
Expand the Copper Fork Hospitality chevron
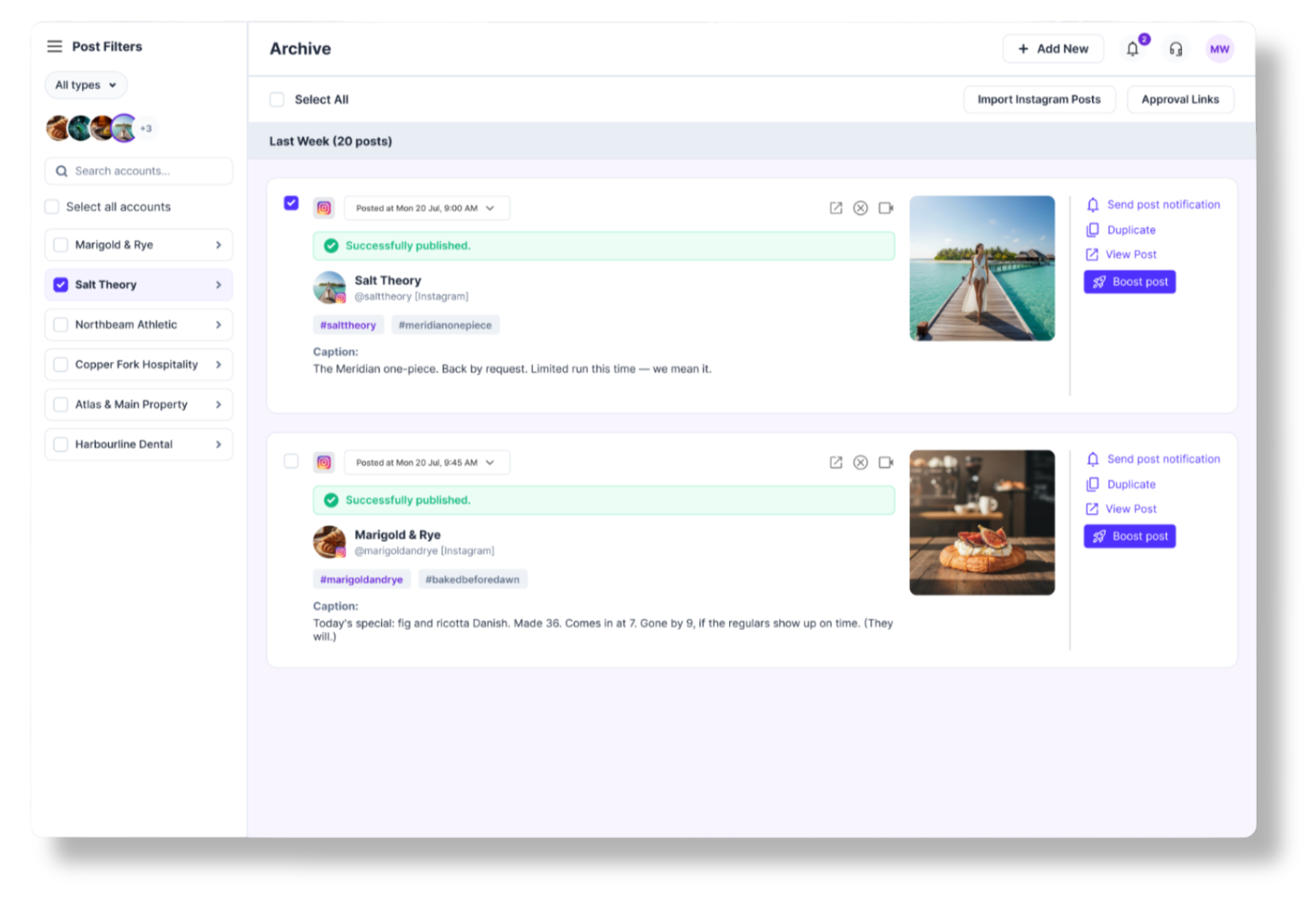tap(219, 364)
